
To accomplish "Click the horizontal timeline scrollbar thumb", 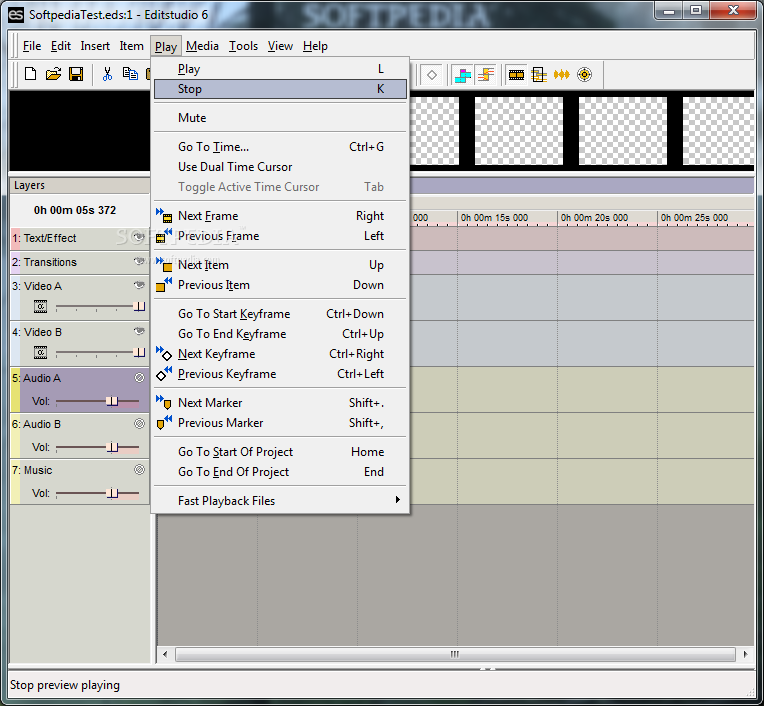I will click(x=455, y=654).
